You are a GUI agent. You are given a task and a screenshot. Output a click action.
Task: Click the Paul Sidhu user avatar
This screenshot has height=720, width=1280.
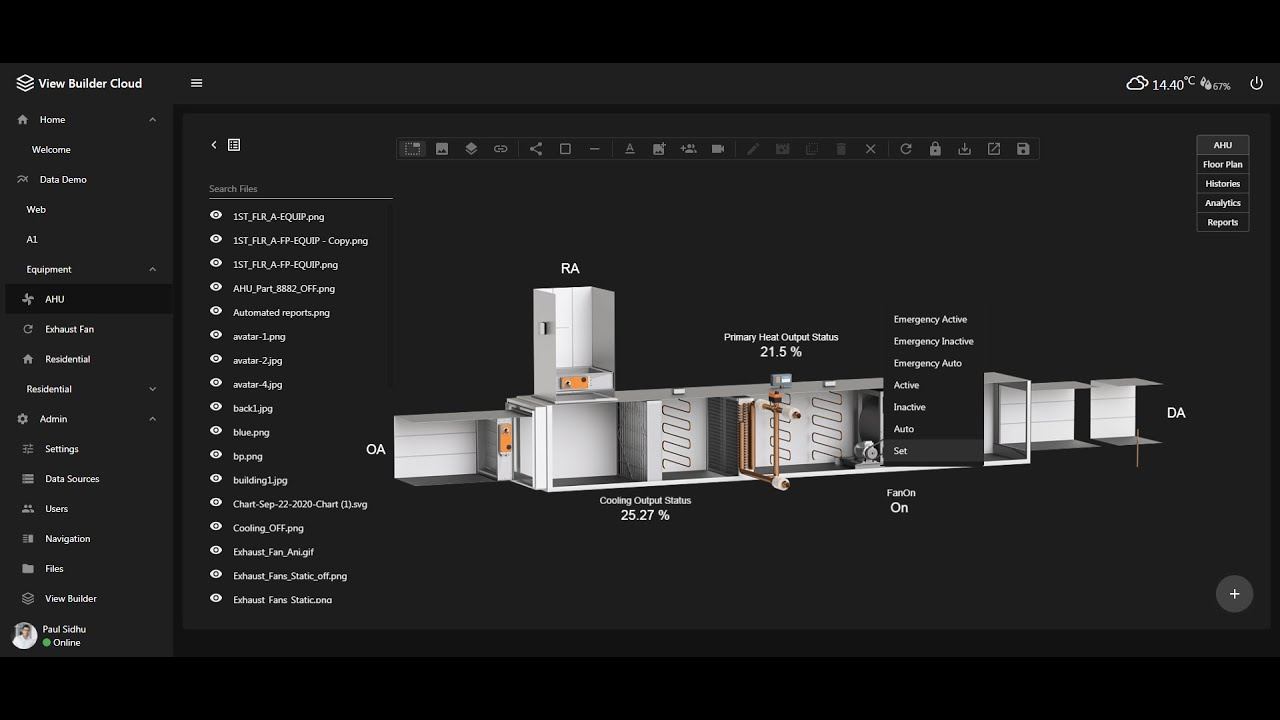(24, 635)
